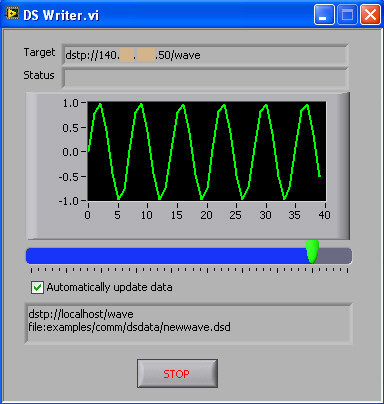Click the blue filled portion of slider
Screen dimensions: 384x404
point(167,256)
